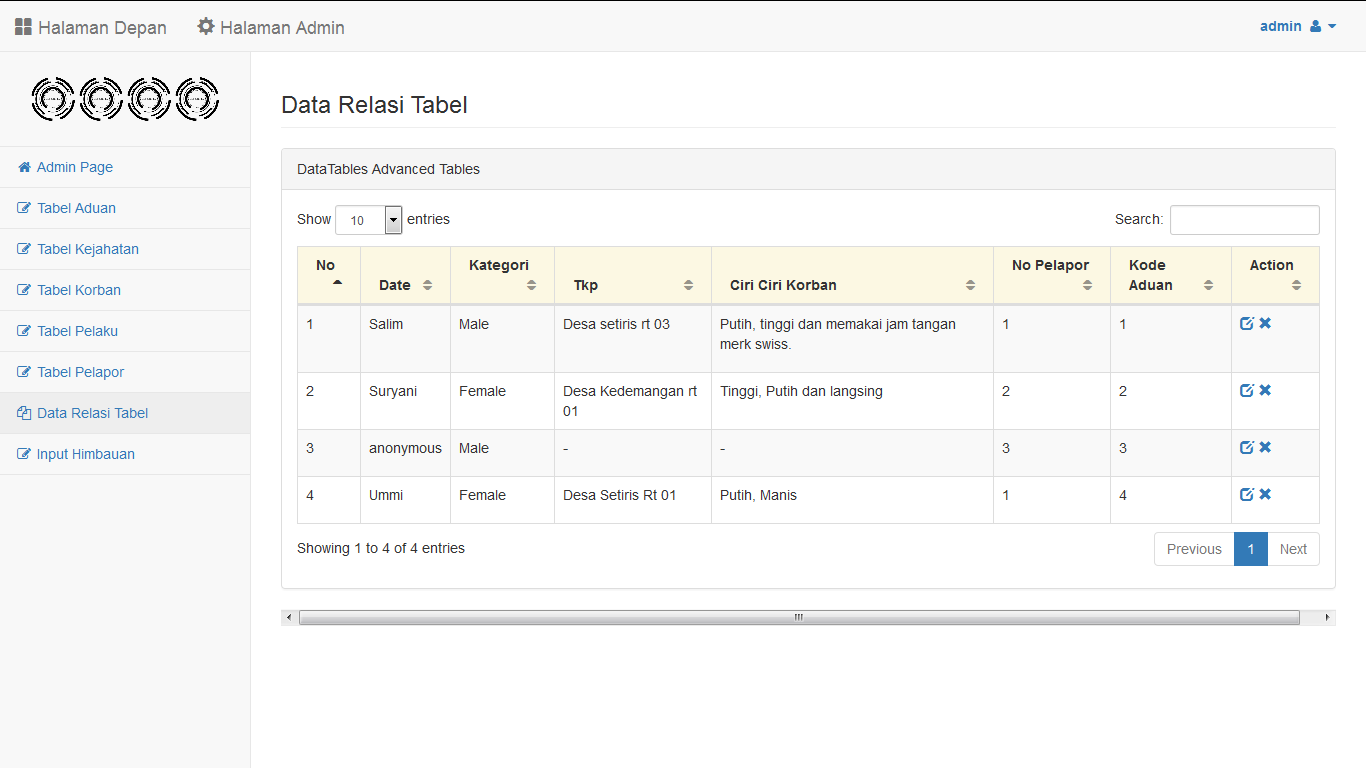The image size is (1366, 768).
Task: Click the Halaman Admin gear icon
Action: (x=206, y=27)
